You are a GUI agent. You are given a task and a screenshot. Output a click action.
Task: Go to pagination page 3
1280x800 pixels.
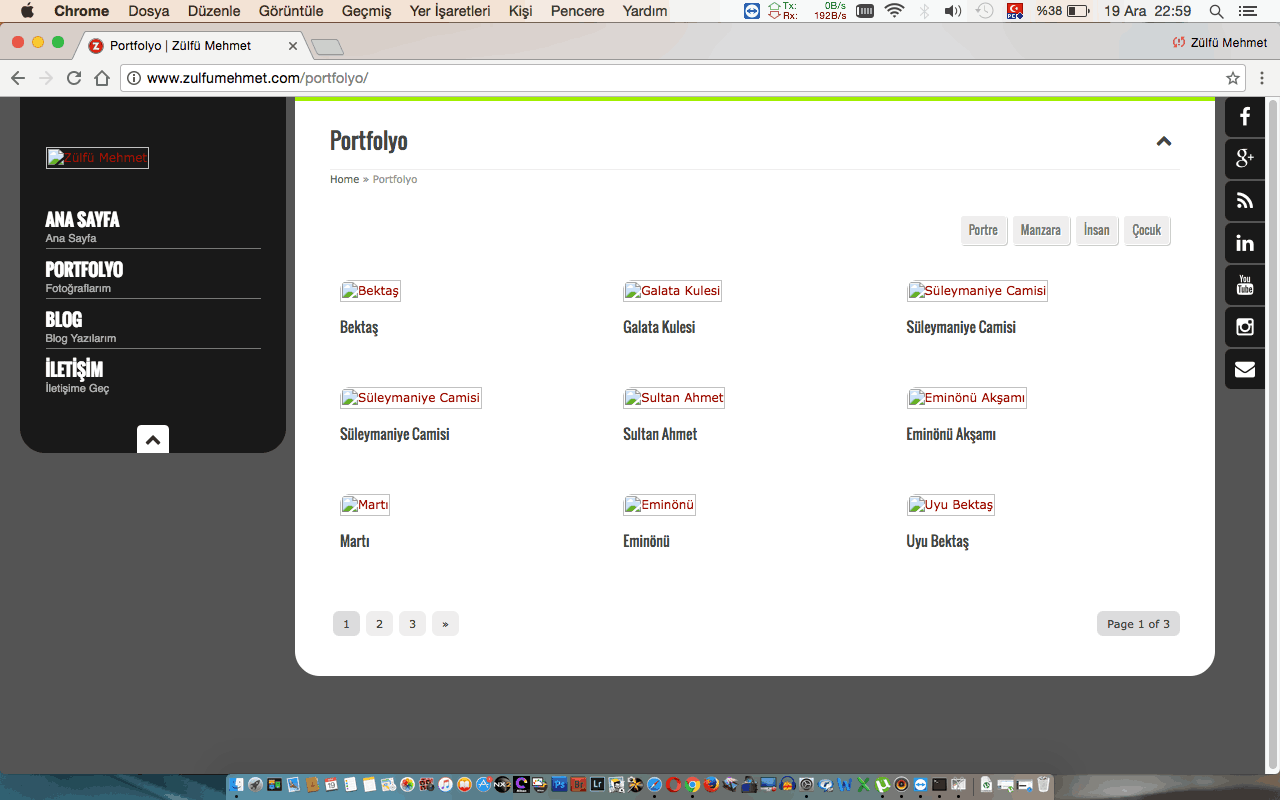pyautogui.click(x=412, y=624)
